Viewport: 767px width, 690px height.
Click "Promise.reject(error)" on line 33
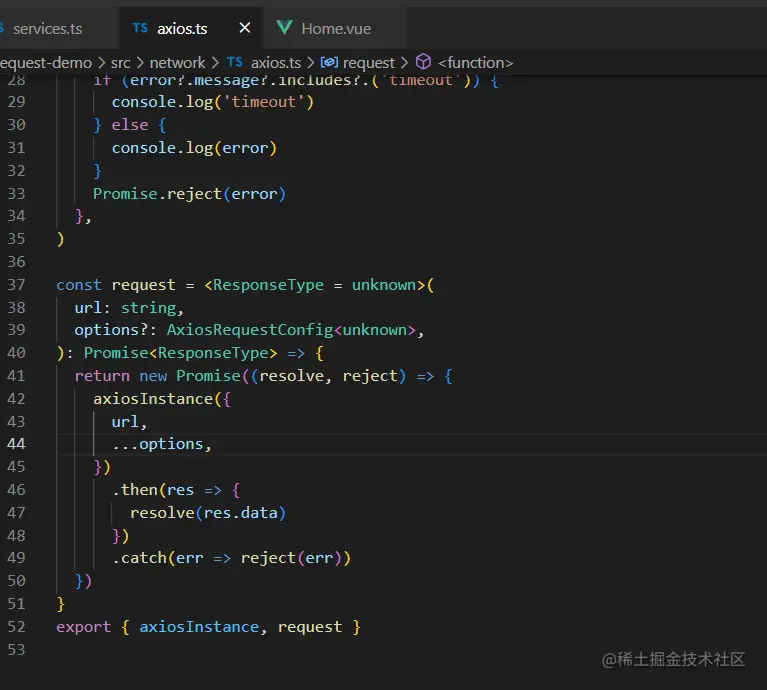pos(189,194)
